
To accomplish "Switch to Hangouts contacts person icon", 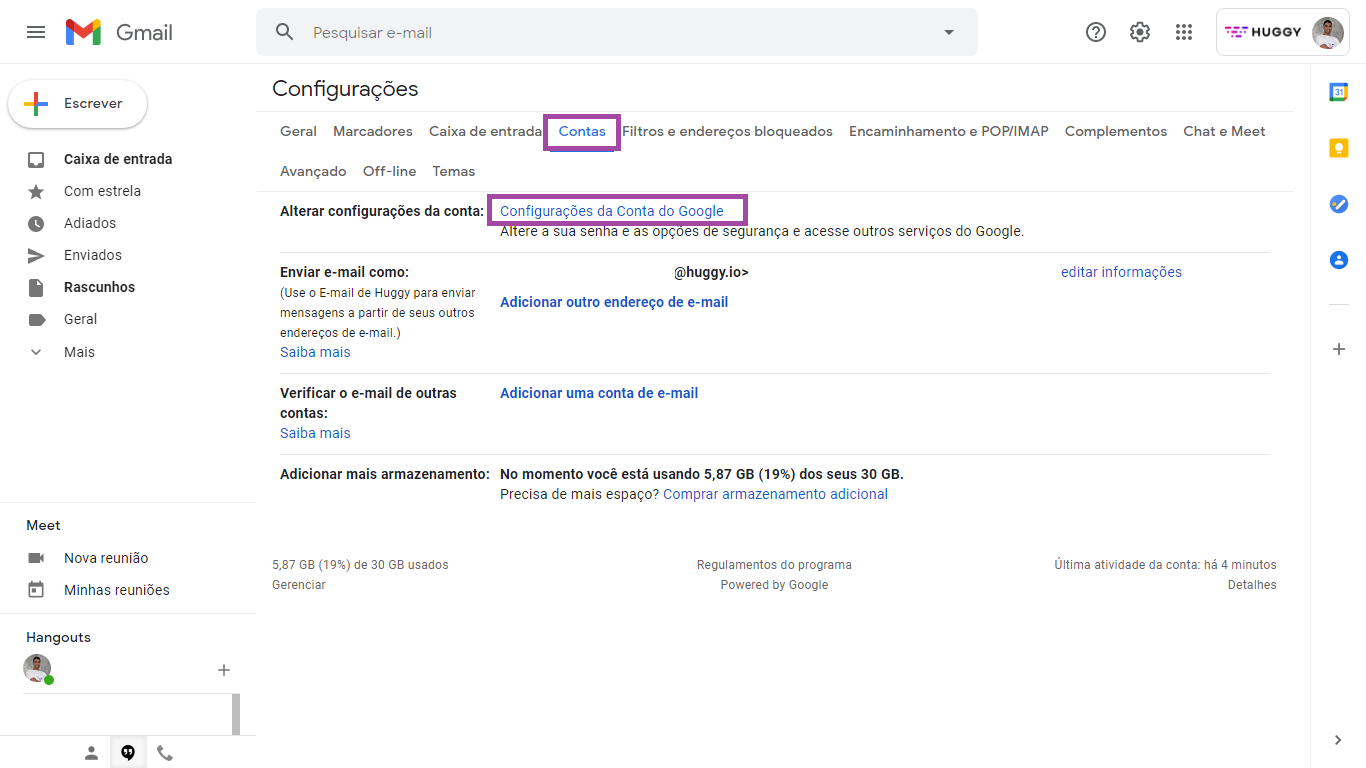I will [x=91, y=754].
